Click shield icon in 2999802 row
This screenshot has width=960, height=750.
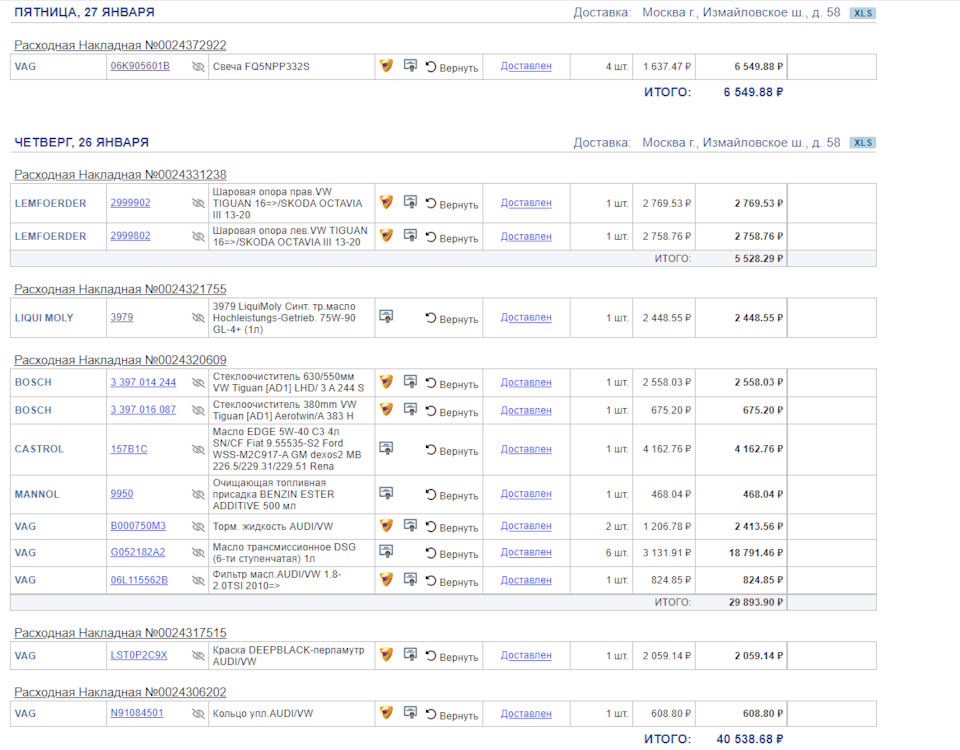tap(386, 236)
